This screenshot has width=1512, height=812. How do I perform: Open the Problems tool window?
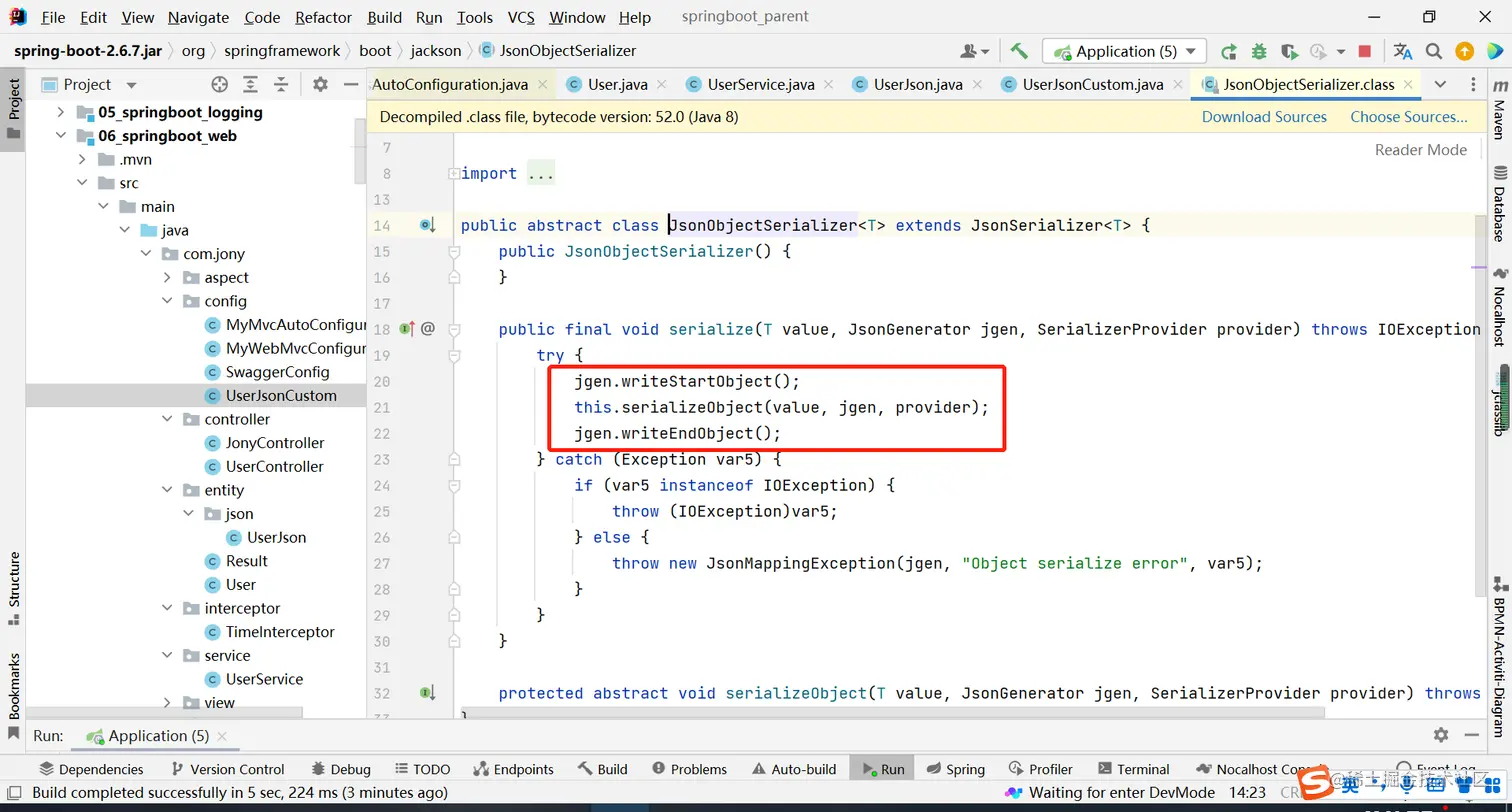click(x=689, y=769)
